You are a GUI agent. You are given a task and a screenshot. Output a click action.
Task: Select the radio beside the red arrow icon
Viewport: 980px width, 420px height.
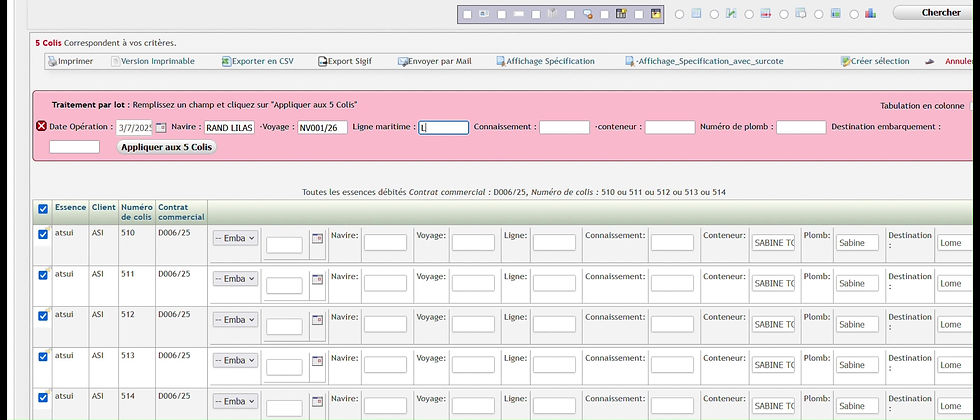[x=749, y=14]
